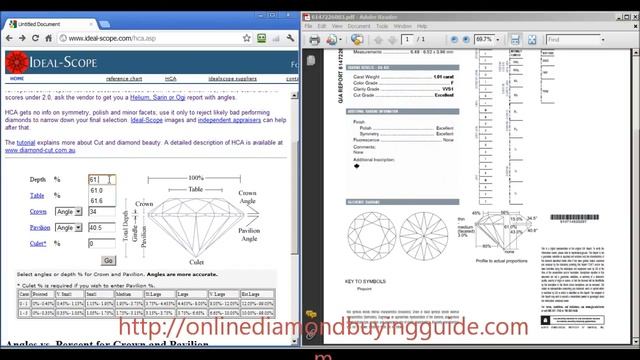Open the Pages panel icon in Reader sidebar
The image size is (640, 360).
311,60
